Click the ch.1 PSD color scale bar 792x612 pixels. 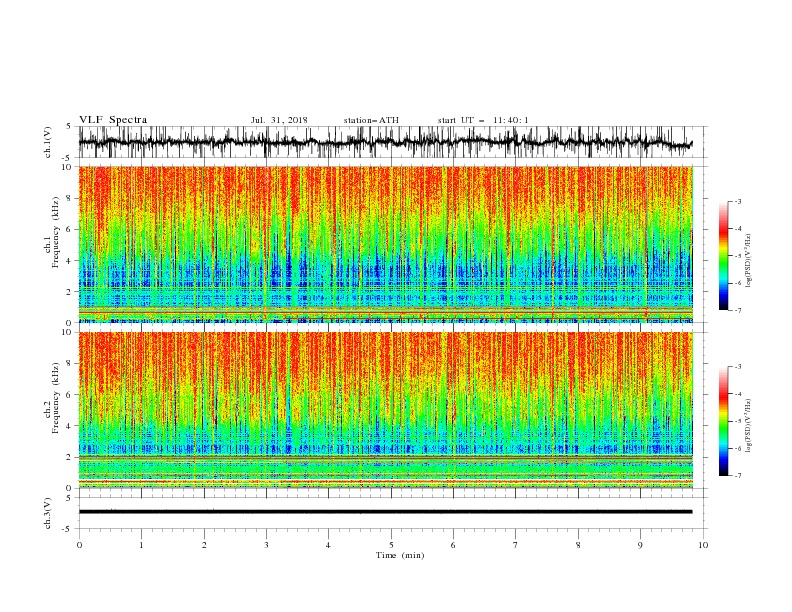click(x=723, y=256)
